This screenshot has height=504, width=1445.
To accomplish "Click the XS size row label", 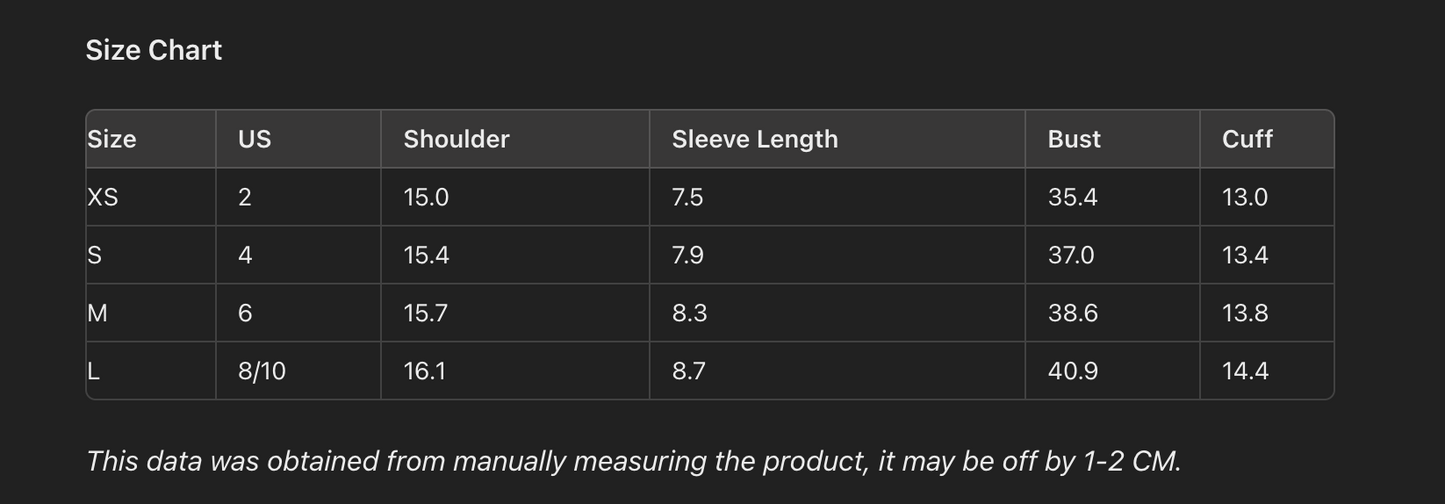I will click(103, 197).
